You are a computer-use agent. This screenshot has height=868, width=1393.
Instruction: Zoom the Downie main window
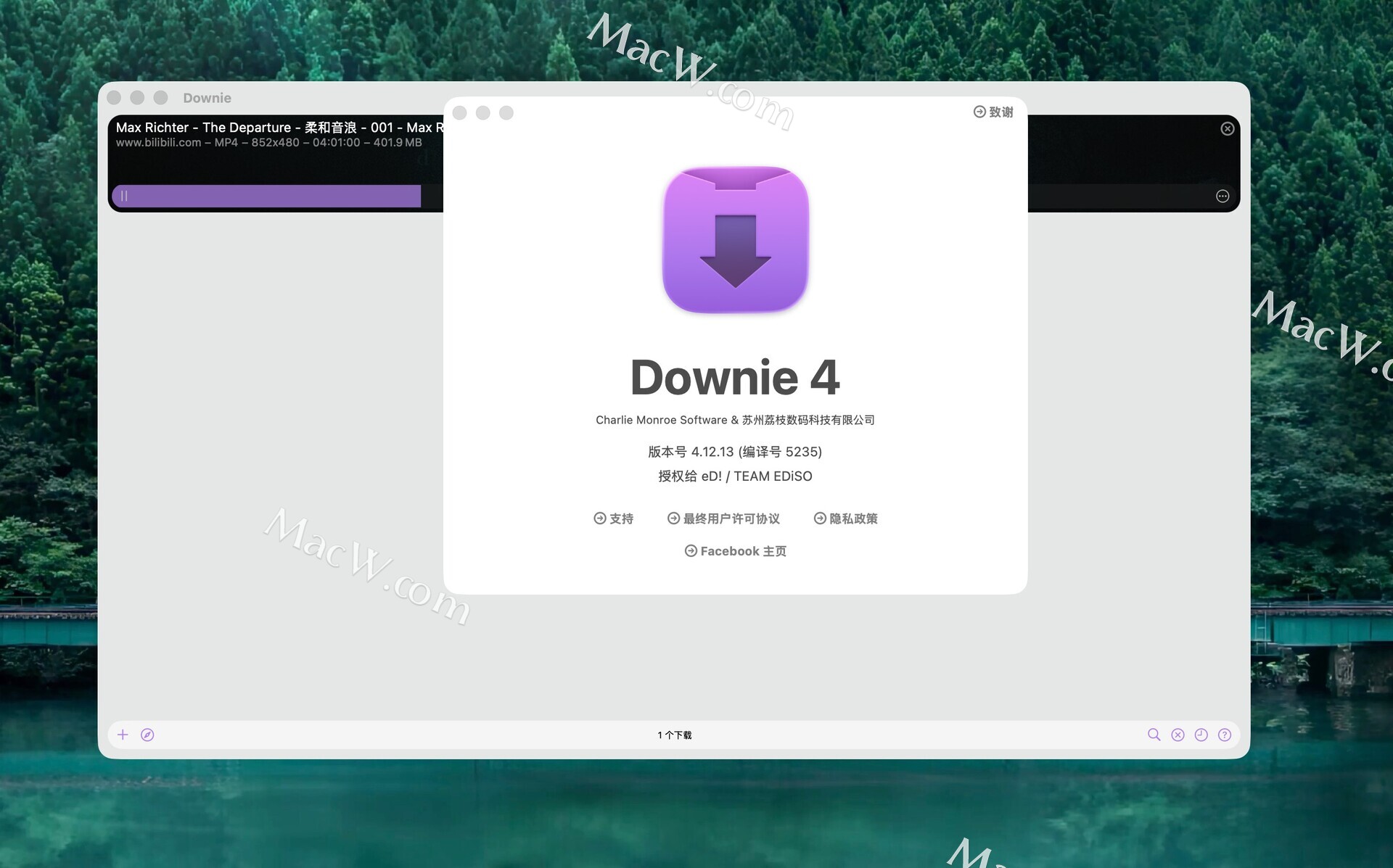(x=160, y=97)
